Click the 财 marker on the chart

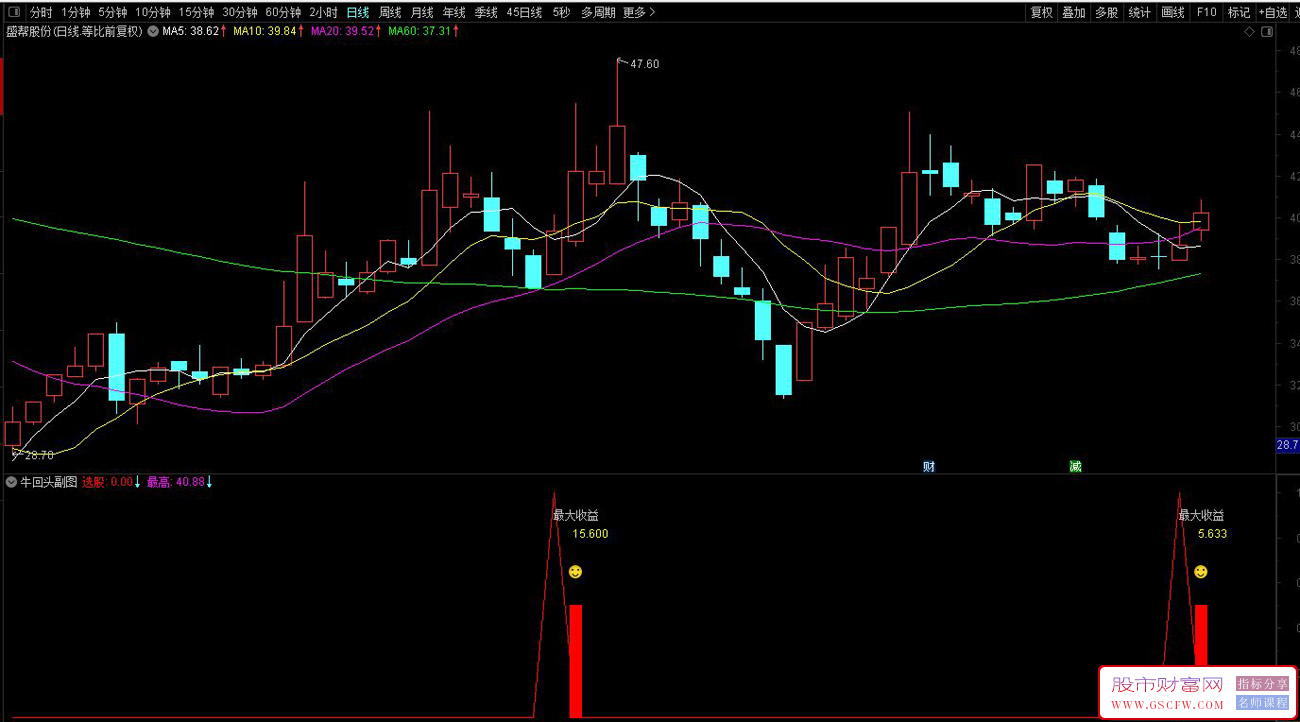(x=929, y=466)
